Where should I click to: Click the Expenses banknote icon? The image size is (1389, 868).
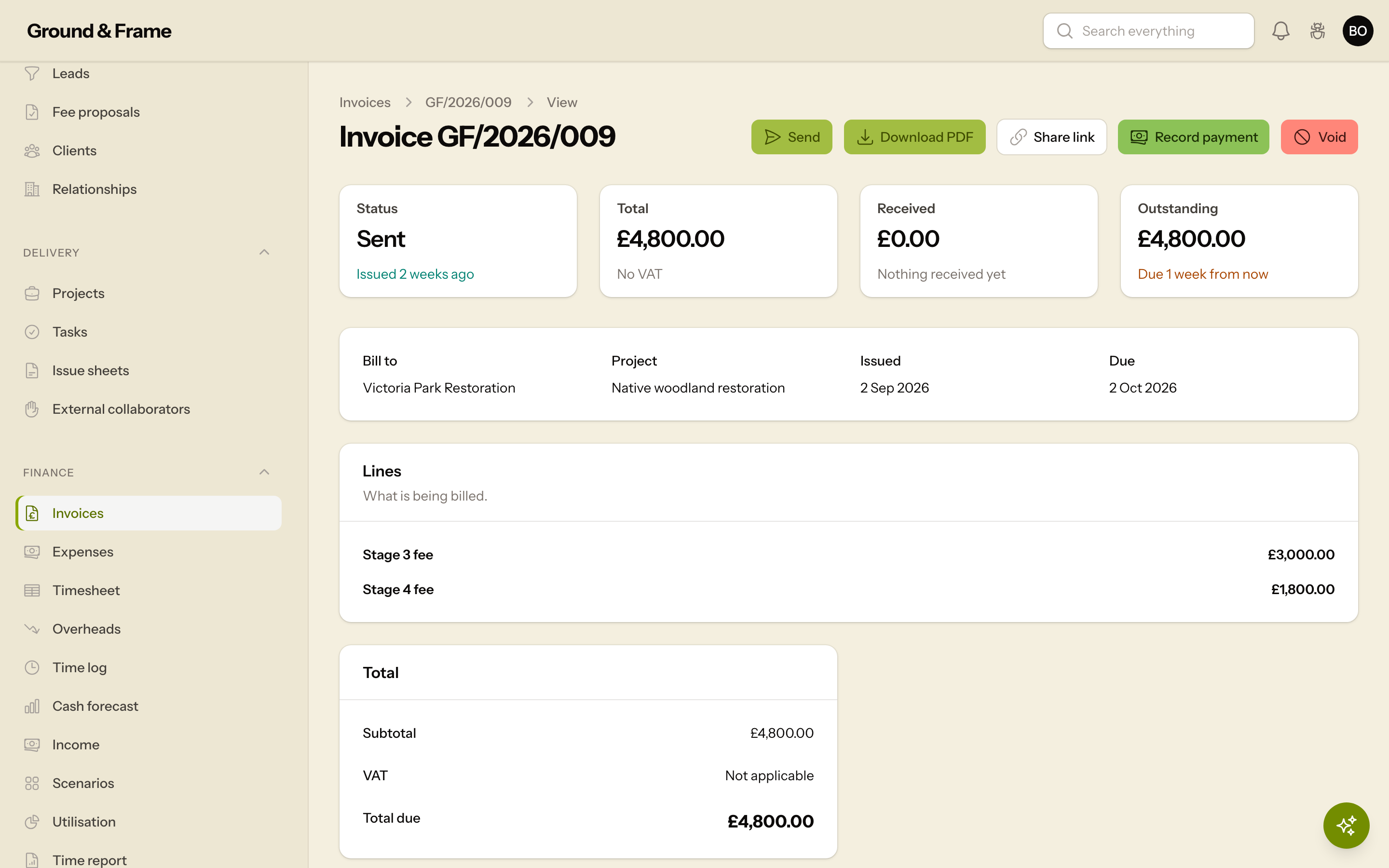click(32, 552)
